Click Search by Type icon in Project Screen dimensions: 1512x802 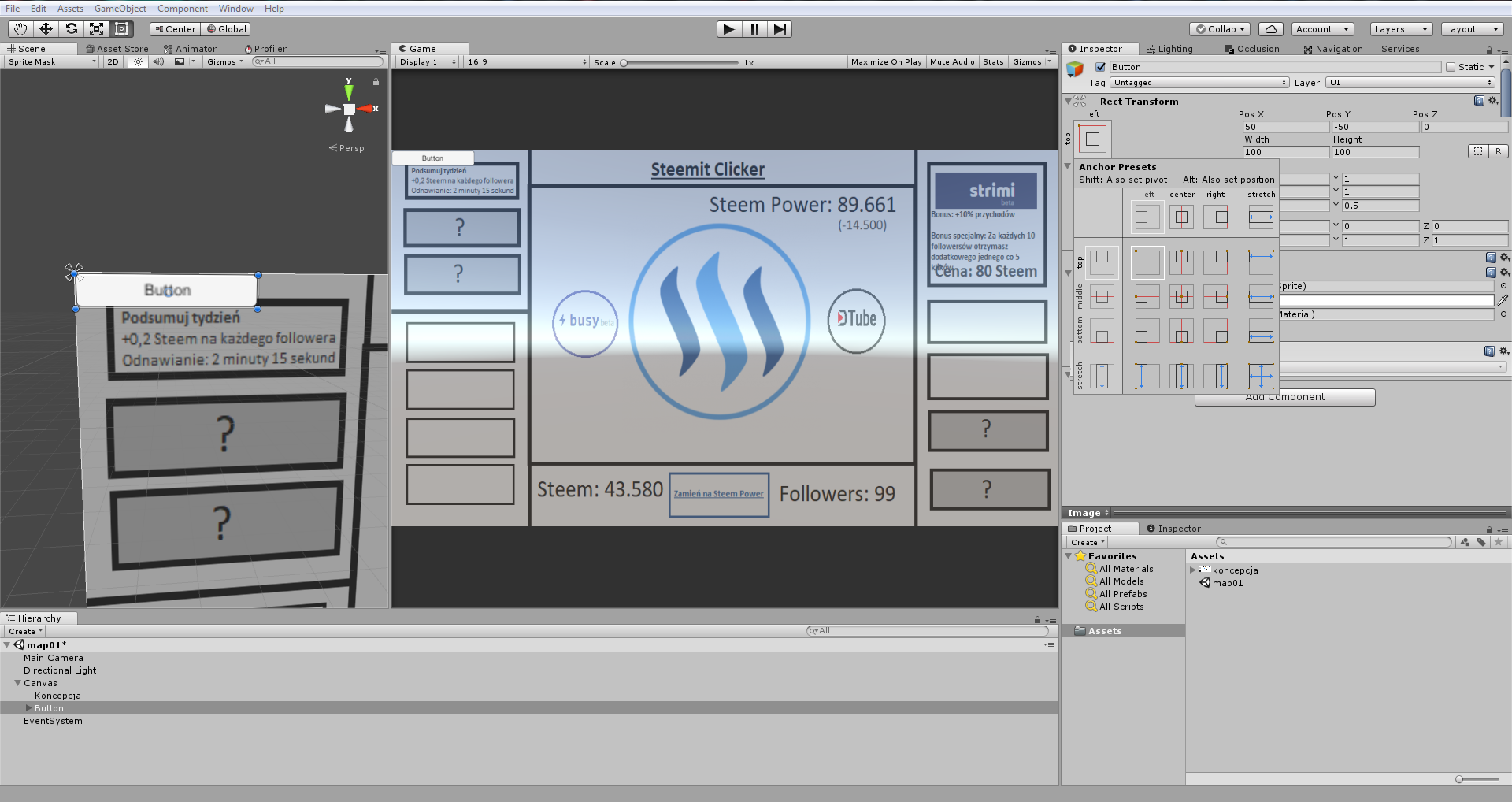(1464, 542)
